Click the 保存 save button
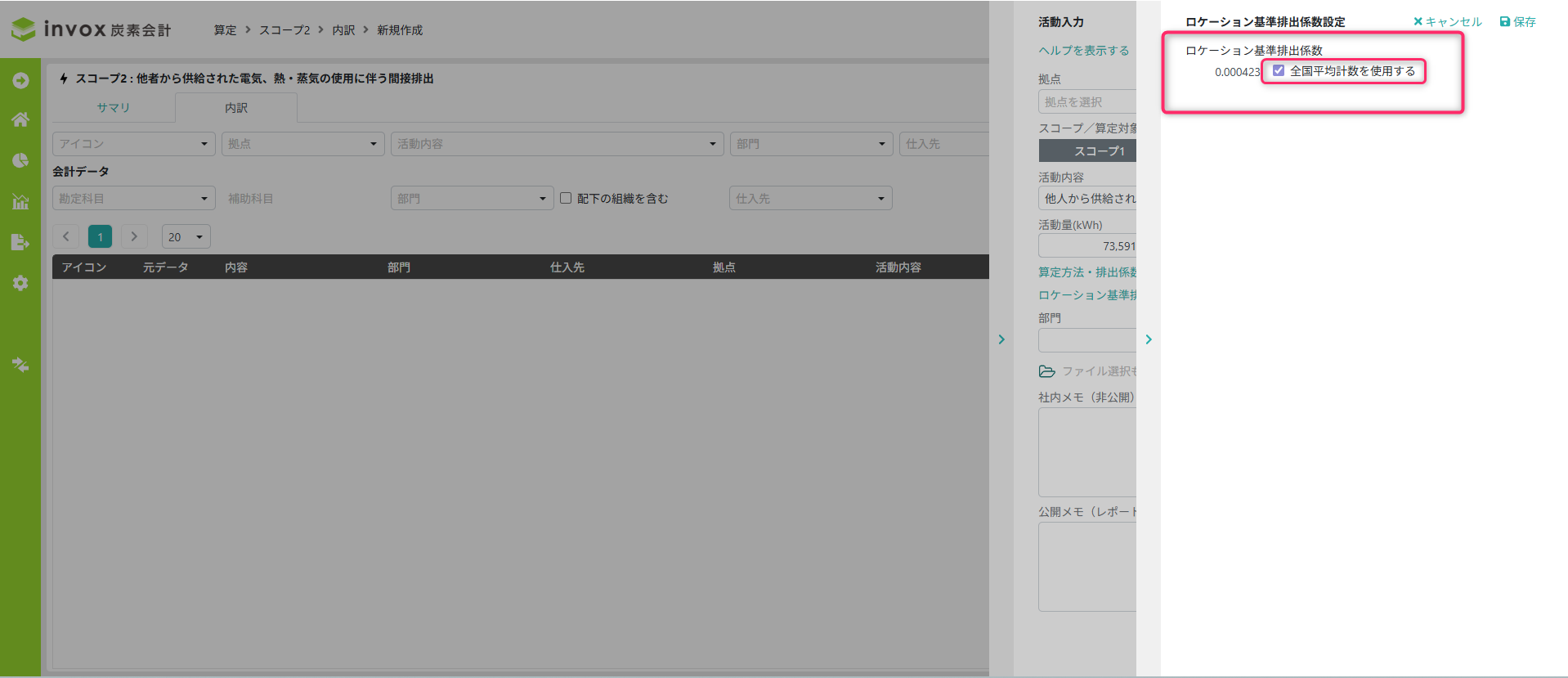The height and width of the screenshot is (678, 1568). pos(1518,22)
